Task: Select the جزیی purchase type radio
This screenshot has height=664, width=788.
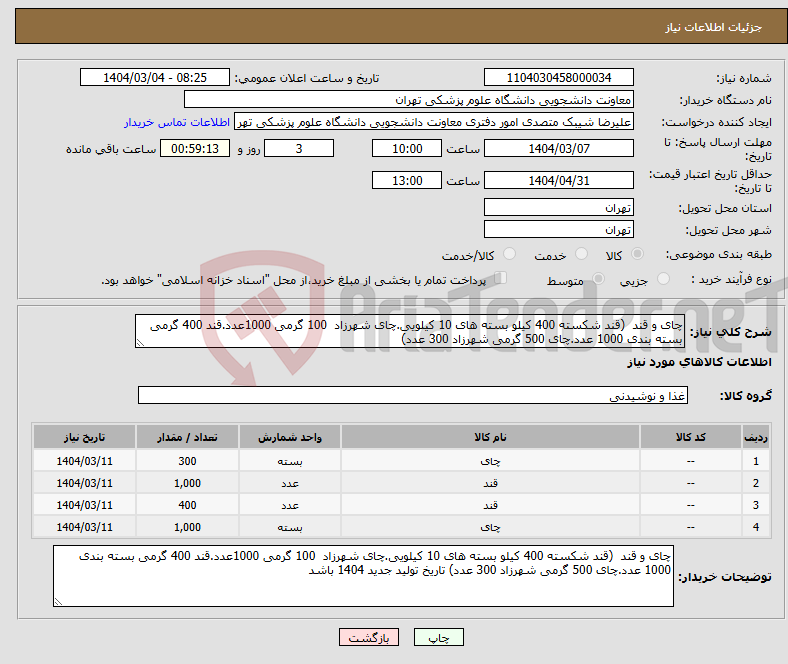Action: pyautogui.click(x=663, y=278)
